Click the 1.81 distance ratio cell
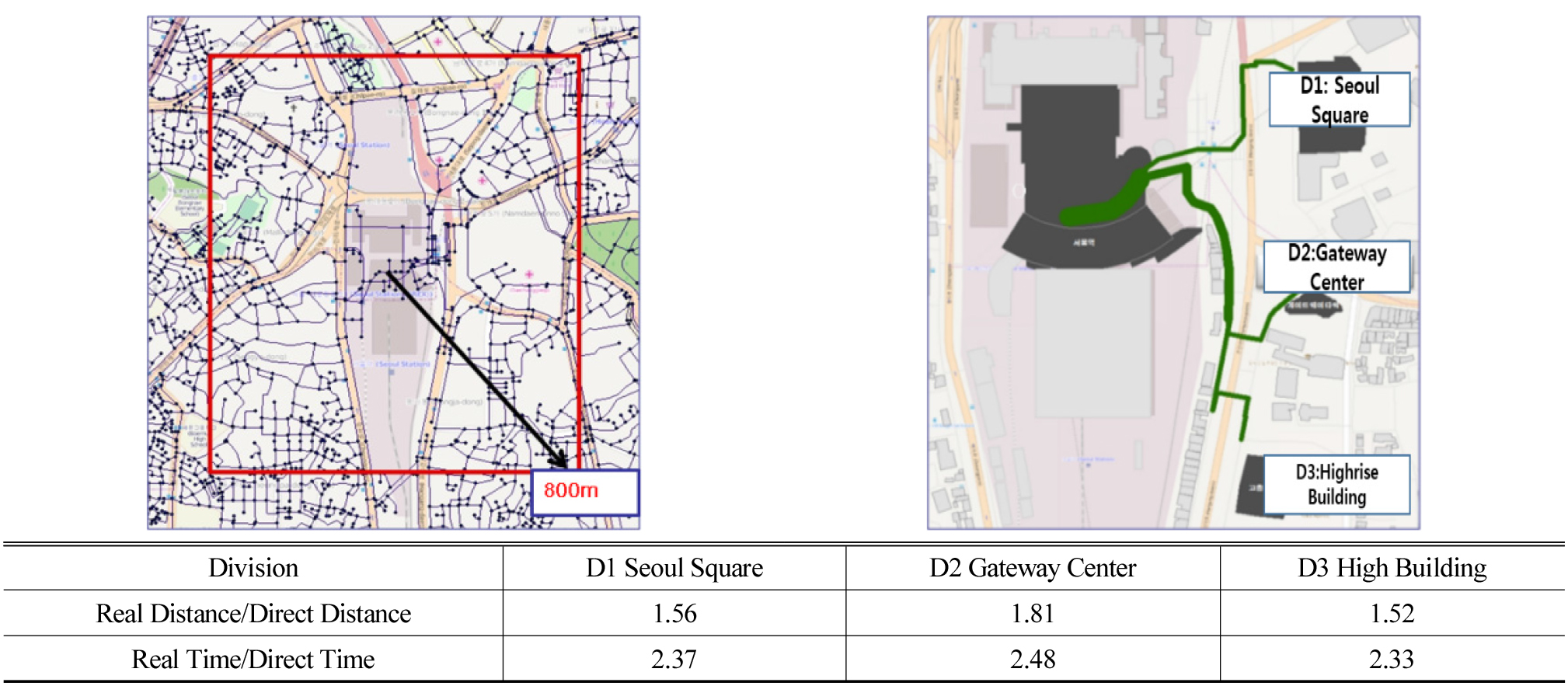This screenshot has width=1568, height=693. [1033, 614]
